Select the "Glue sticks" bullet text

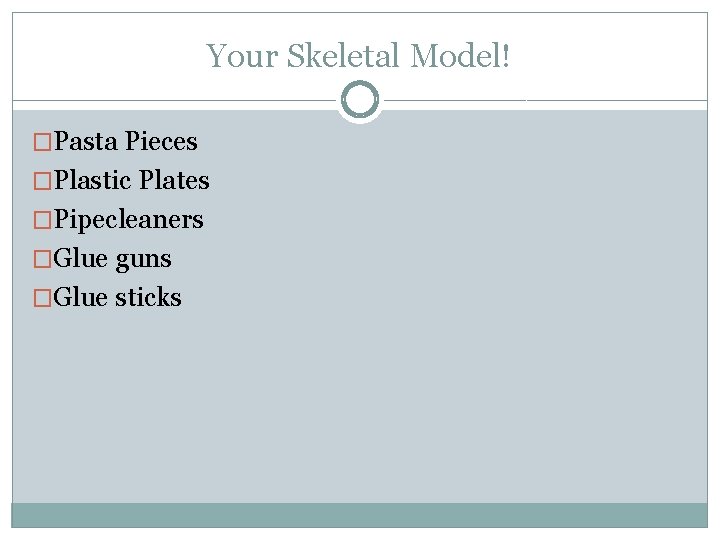(x=118, y=298)
